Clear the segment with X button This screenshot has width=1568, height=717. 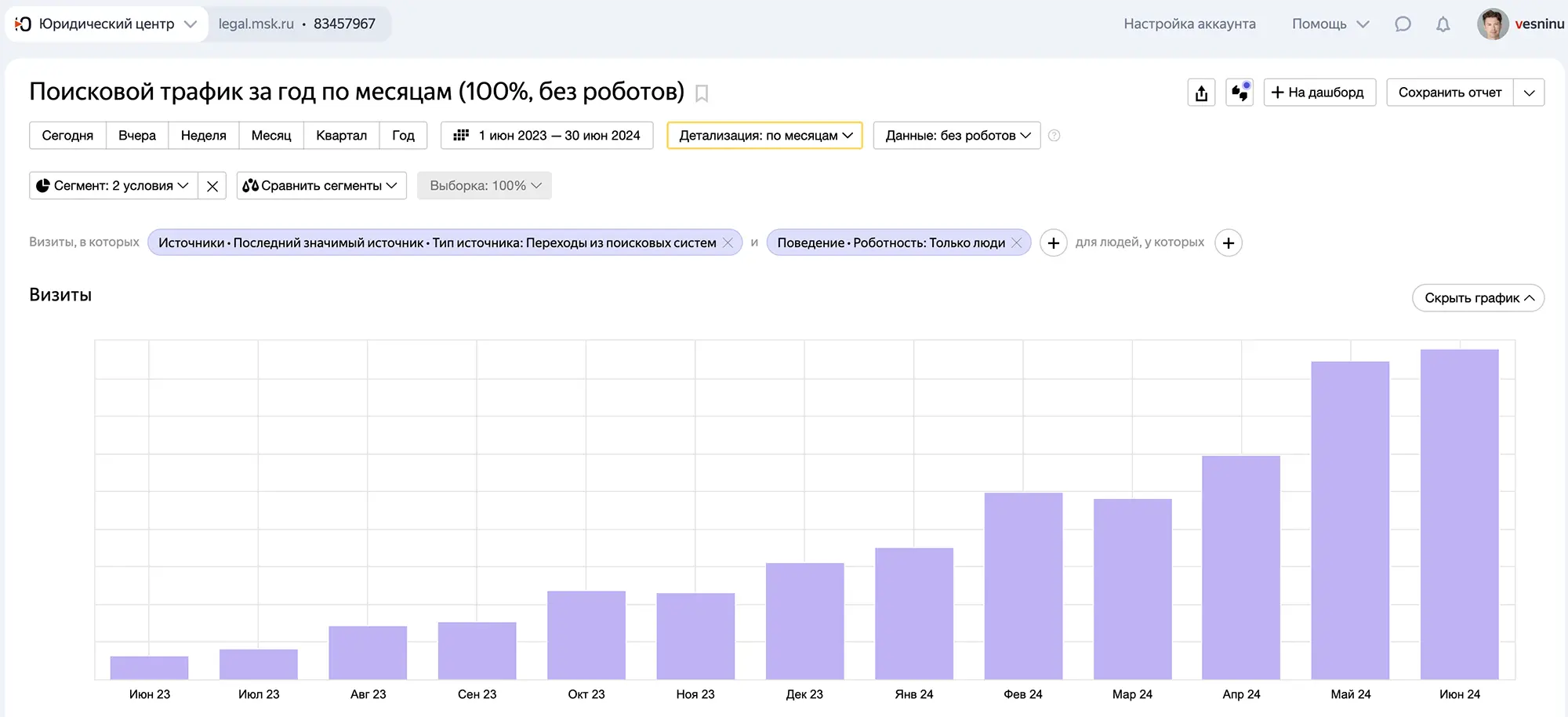coord(212,186)
